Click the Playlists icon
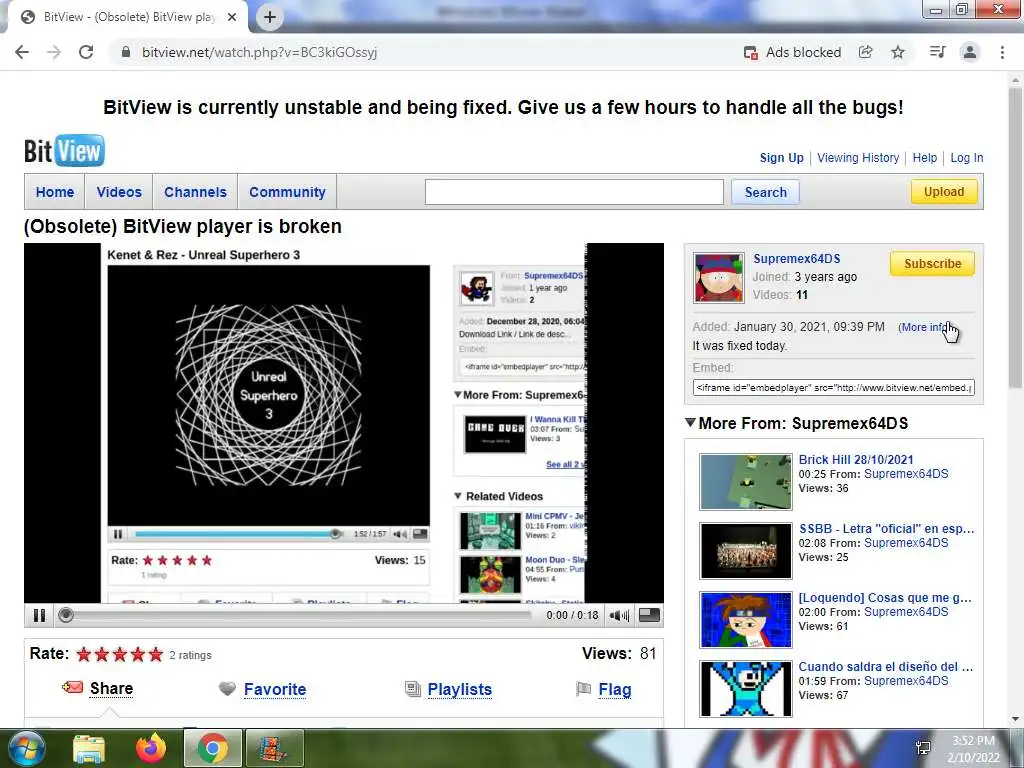This screenshot has width=1024, height=768. click(413, 688)
